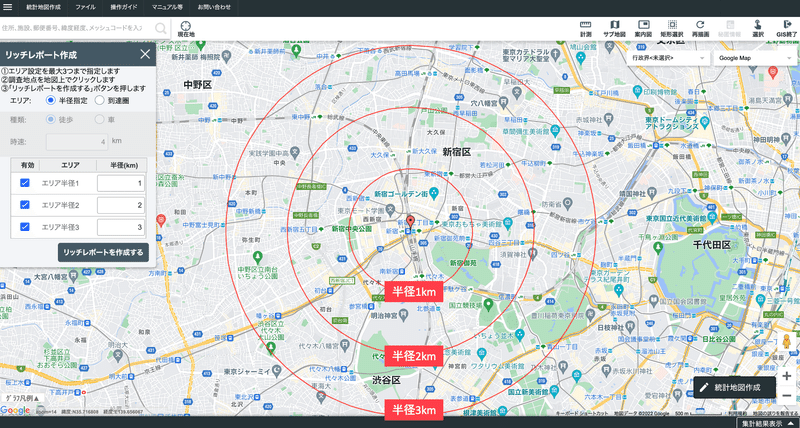Select the 到達圏 radio button
The width and height of the screenshot is (800, 428).
pyautogui.click(x=99, y=100)
